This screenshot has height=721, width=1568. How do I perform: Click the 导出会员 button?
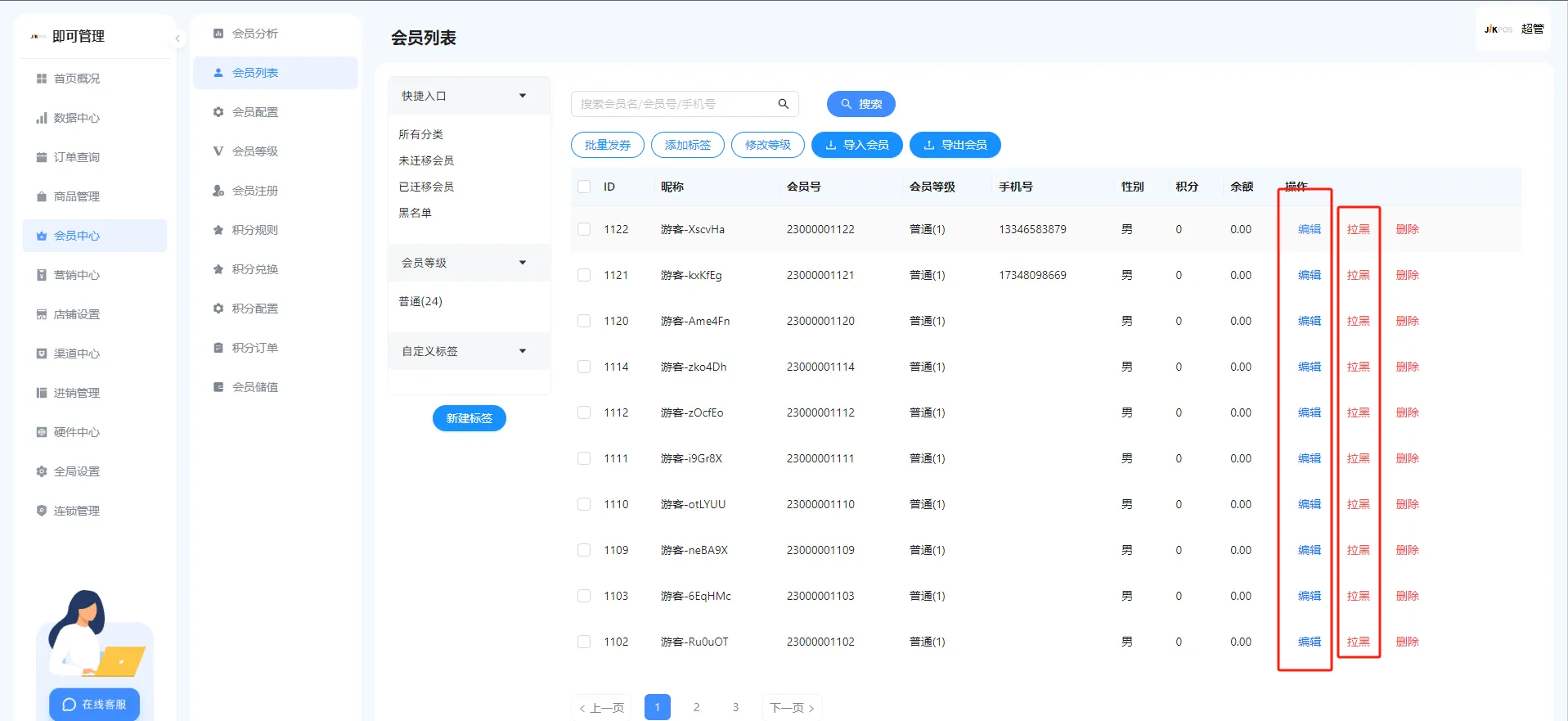coord(955,145)
